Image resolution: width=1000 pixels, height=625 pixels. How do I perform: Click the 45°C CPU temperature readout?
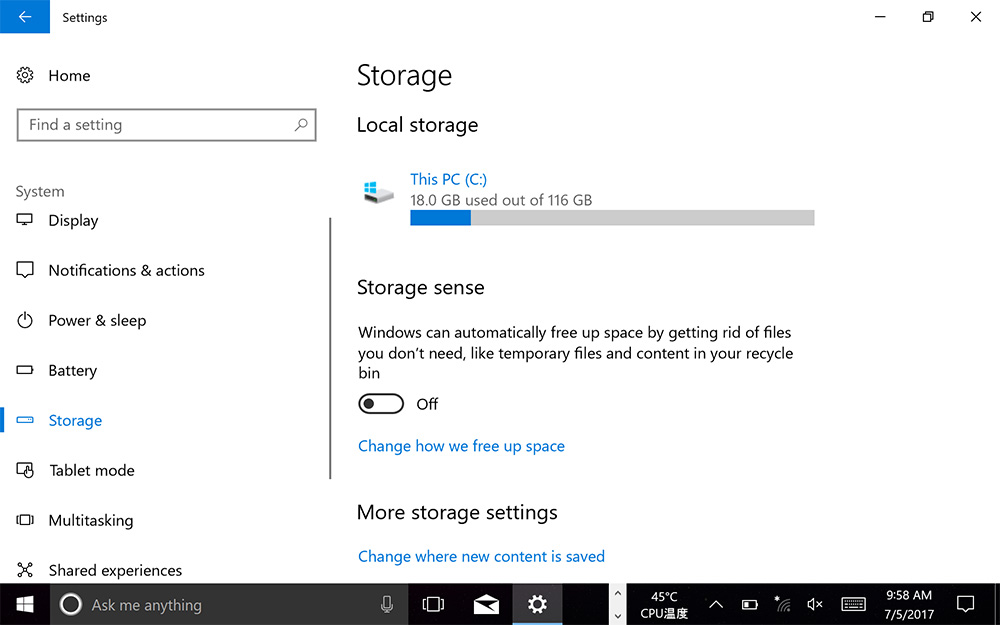[664, 604]
